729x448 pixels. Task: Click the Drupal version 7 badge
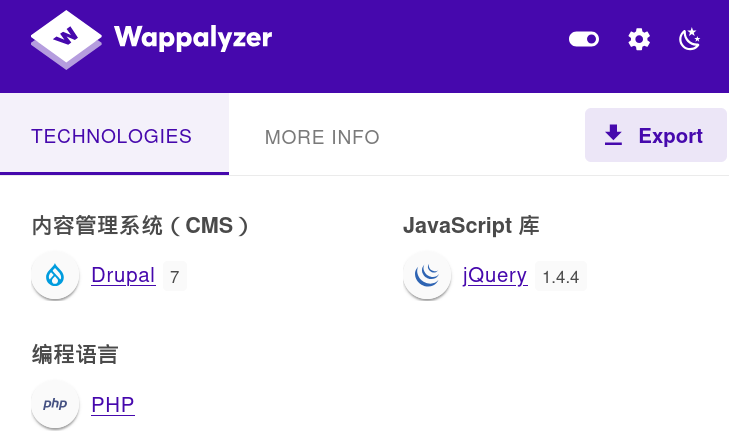174,276
